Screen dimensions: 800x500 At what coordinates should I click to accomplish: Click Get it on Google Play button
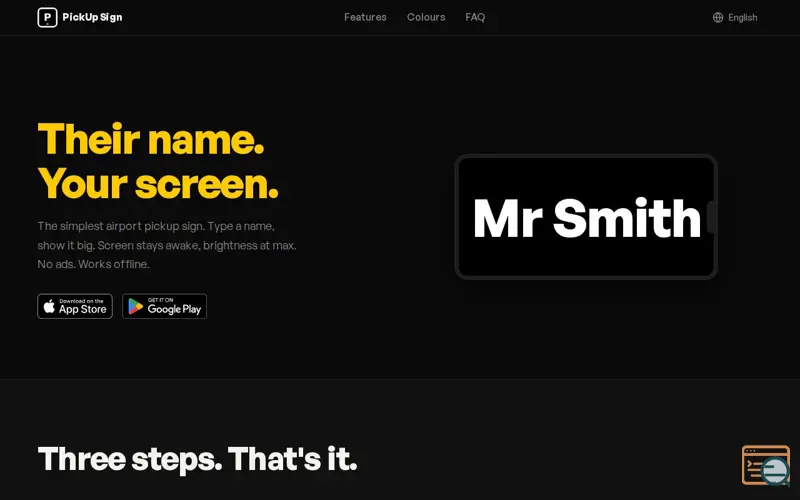[164, 306]
